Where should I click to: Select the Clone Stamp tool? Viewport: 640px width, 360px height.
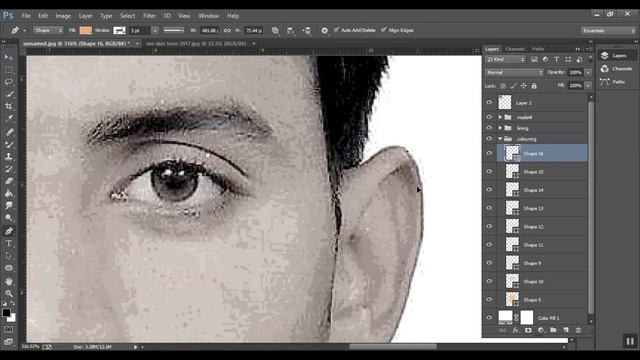pos(9,157)
